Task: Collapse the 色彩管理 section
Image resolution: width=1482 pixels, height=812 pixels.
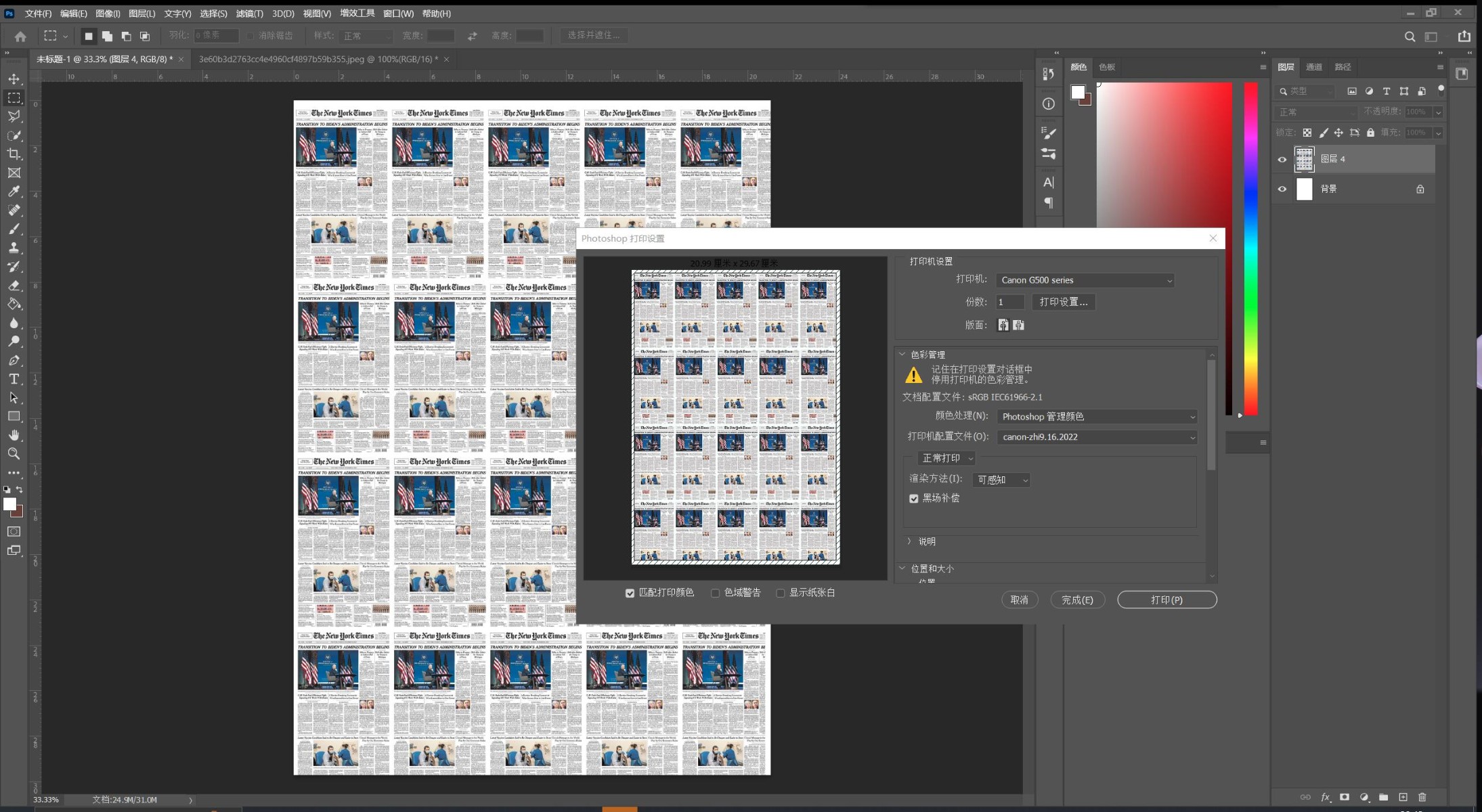Action: pos(902,354)
